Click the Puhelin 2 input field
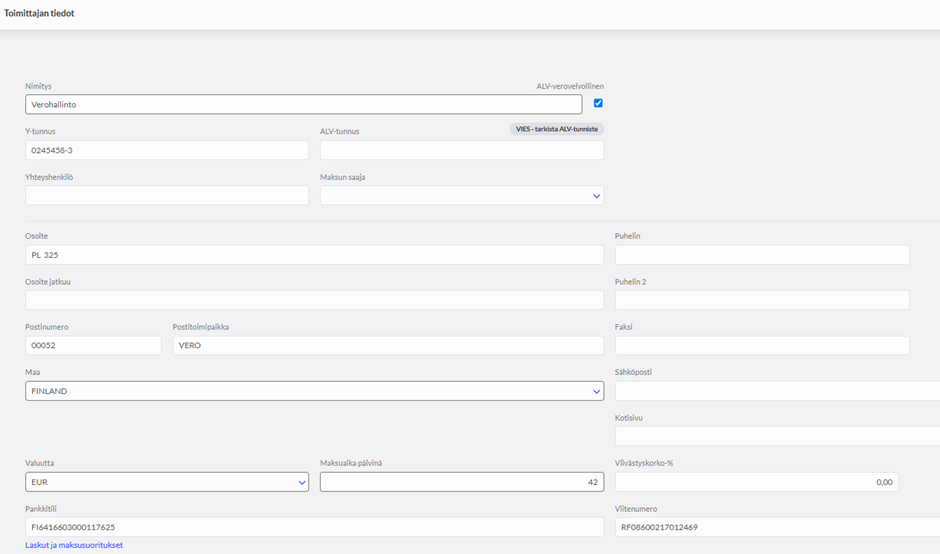Image resolution: width=940 pixels, height=554 pixels. (762, 300)
